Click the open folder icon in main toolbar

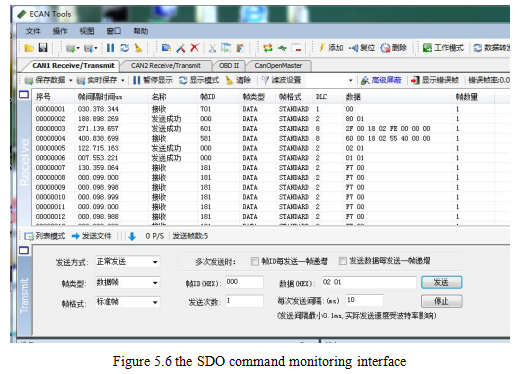point(29,48)
